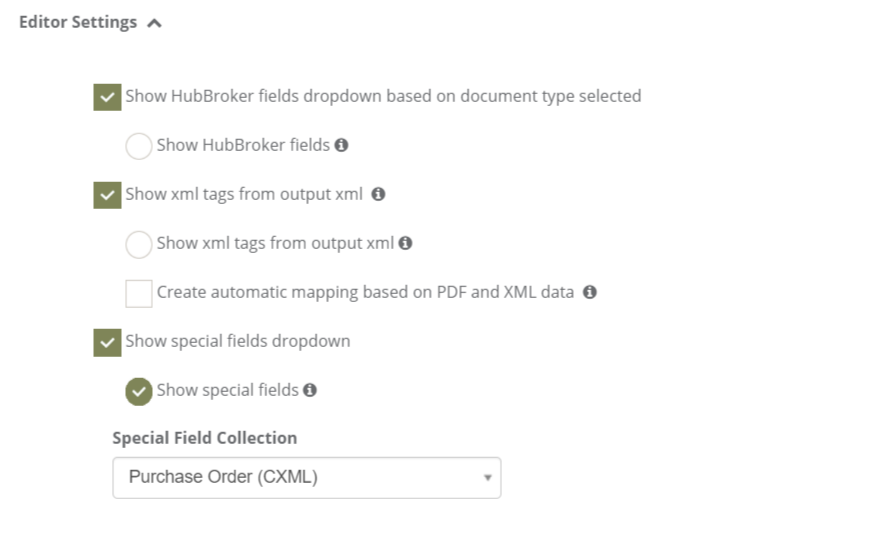Click the Editor Settings heading text
Viewport: 887px width, 553px height.
78,23
